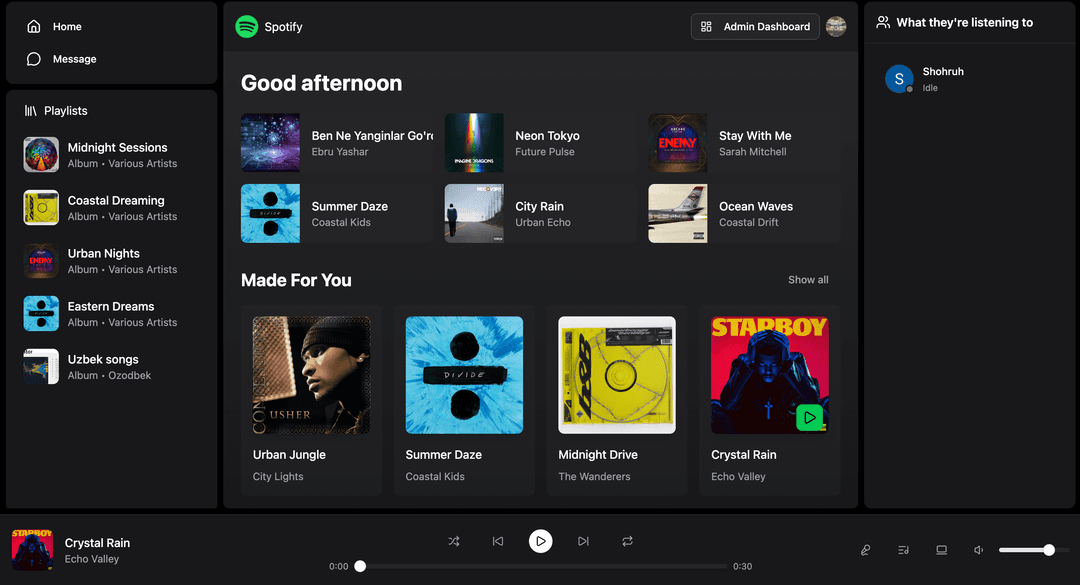This screenshot has height=585, width=1080.
Task: Mute the volume with the speaker icon
Action: coord(978,550)
